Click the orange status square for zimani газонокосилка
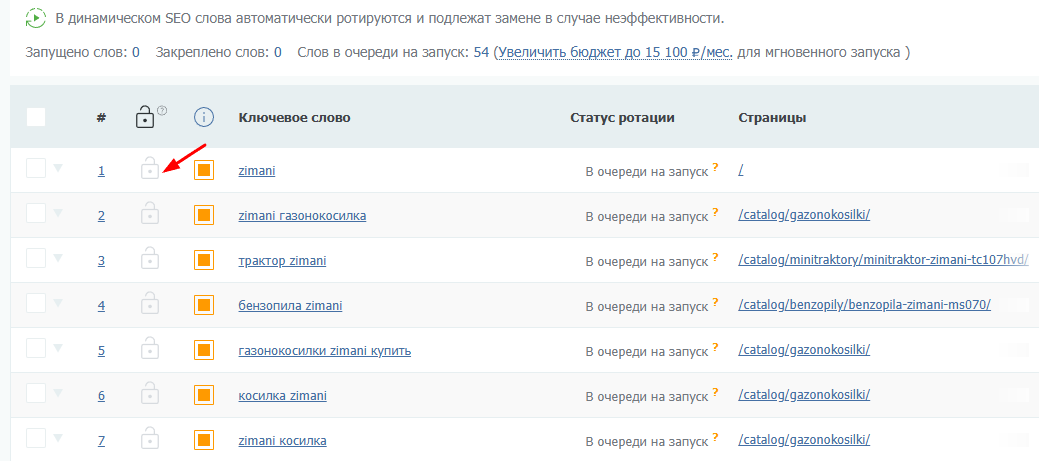Image resolution: width=1039 pixels, height=461 pixels. (x=204, y=215)
